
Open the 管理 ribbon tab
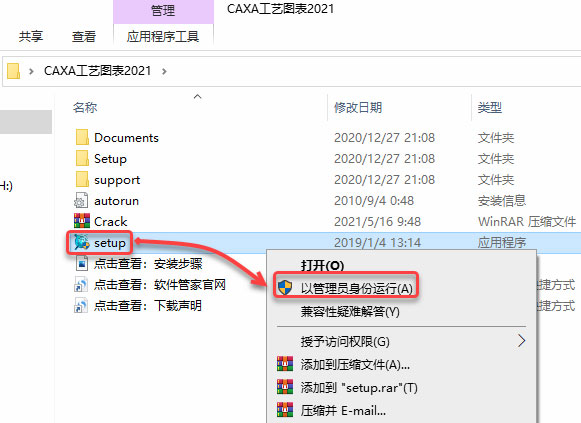point(163,11)
